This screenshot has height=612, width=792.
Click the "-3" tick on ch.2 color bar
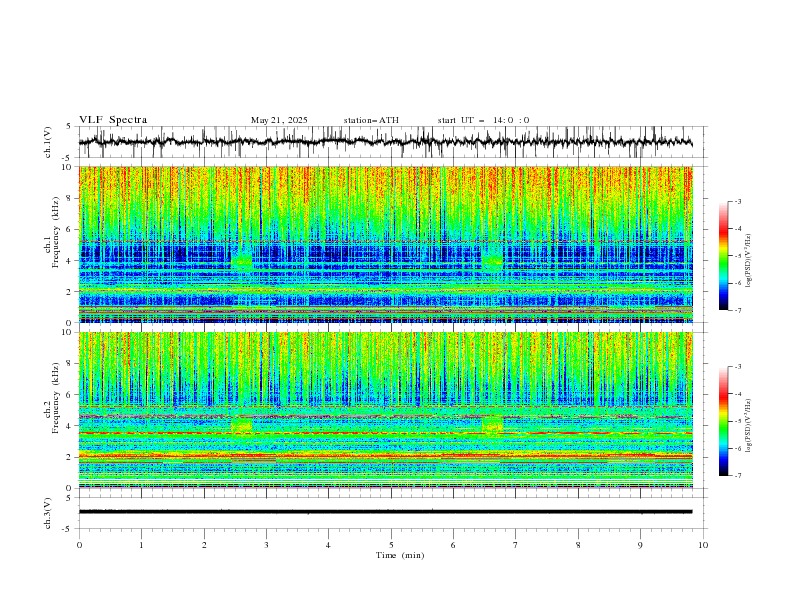click(x=737, y=367)
